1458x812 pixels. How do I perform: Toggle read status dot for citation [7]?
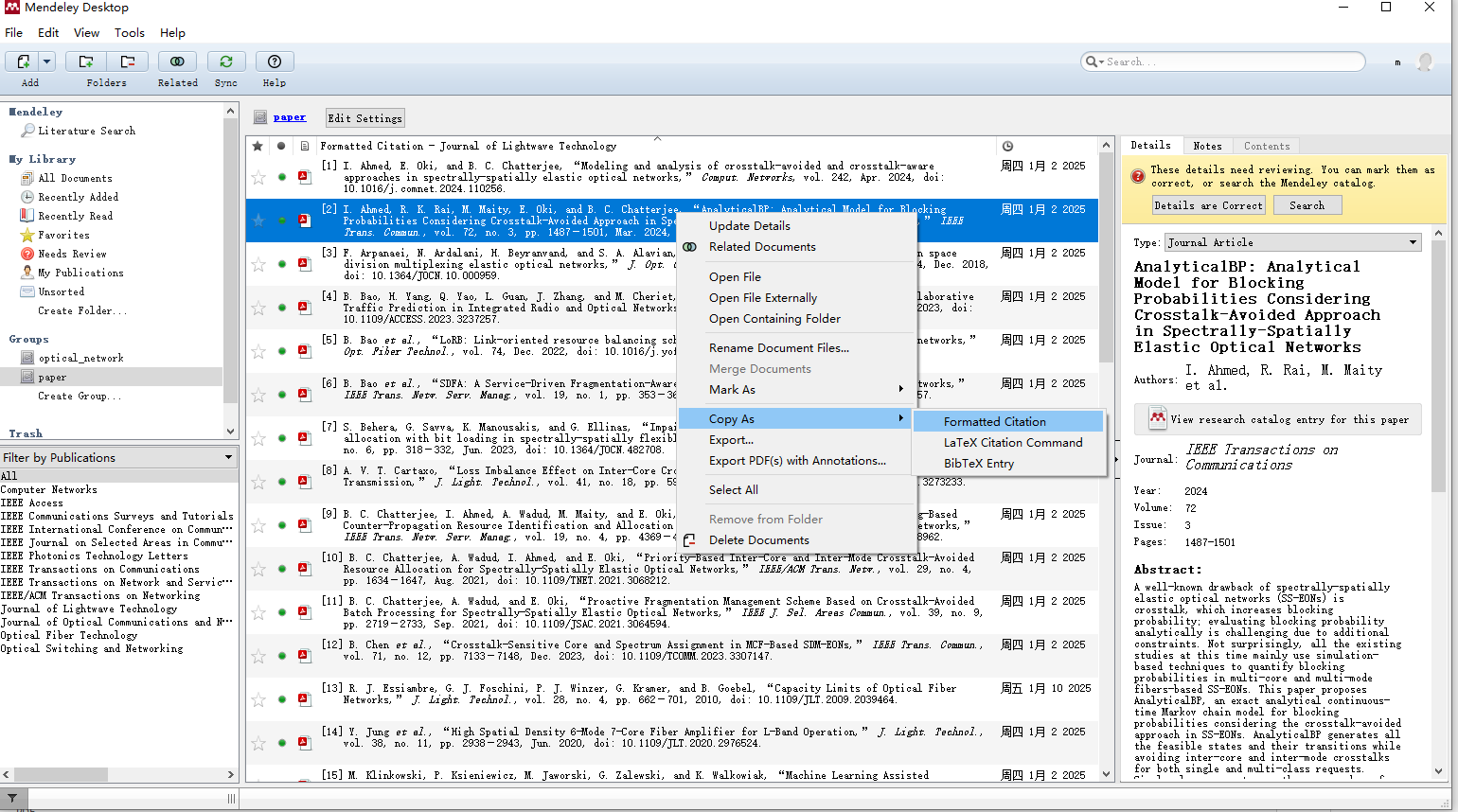click(281, 438)
